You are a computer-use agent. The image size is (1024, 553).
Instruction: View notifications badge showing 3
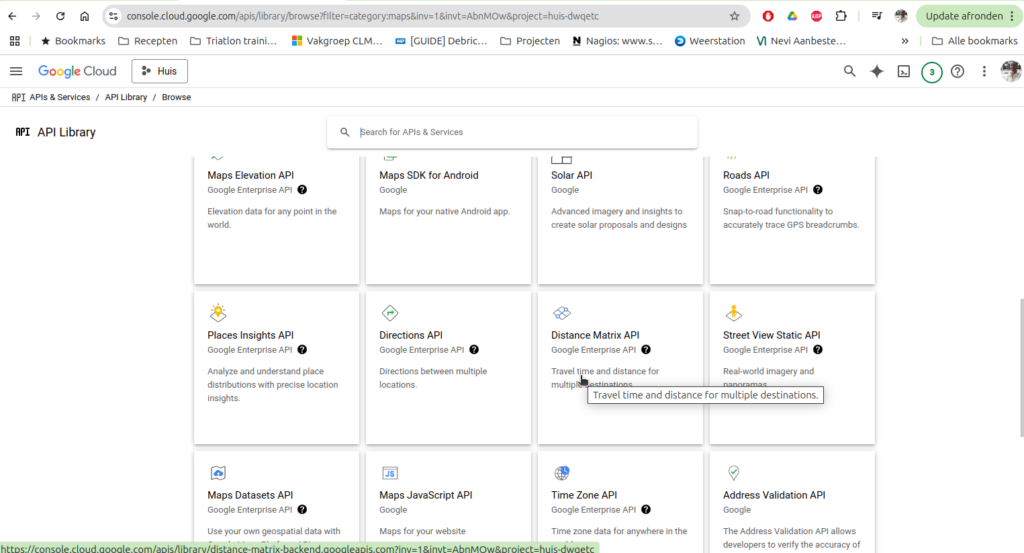pyautogui.click(x=931, y=71)
